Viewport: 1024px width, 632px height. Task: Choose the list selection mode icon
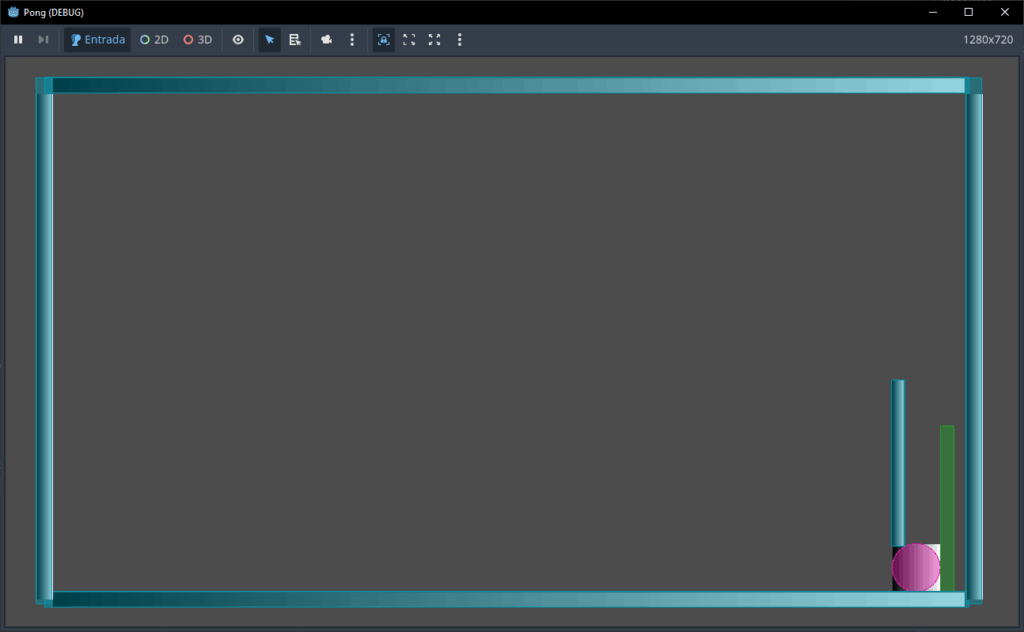coord(295,40)
